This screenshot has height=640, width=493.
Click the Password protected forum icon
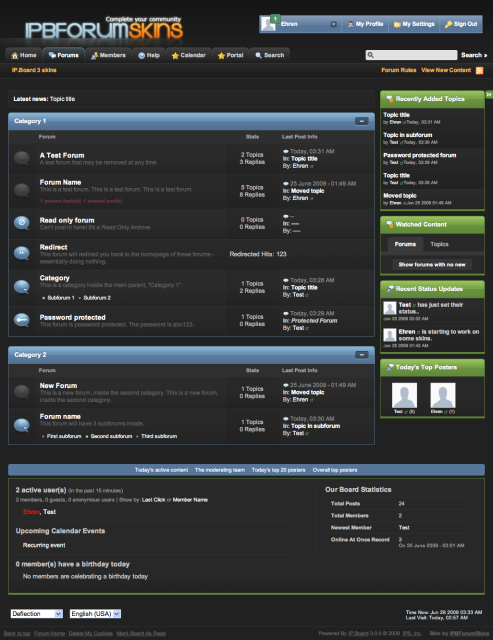(22, 320)
